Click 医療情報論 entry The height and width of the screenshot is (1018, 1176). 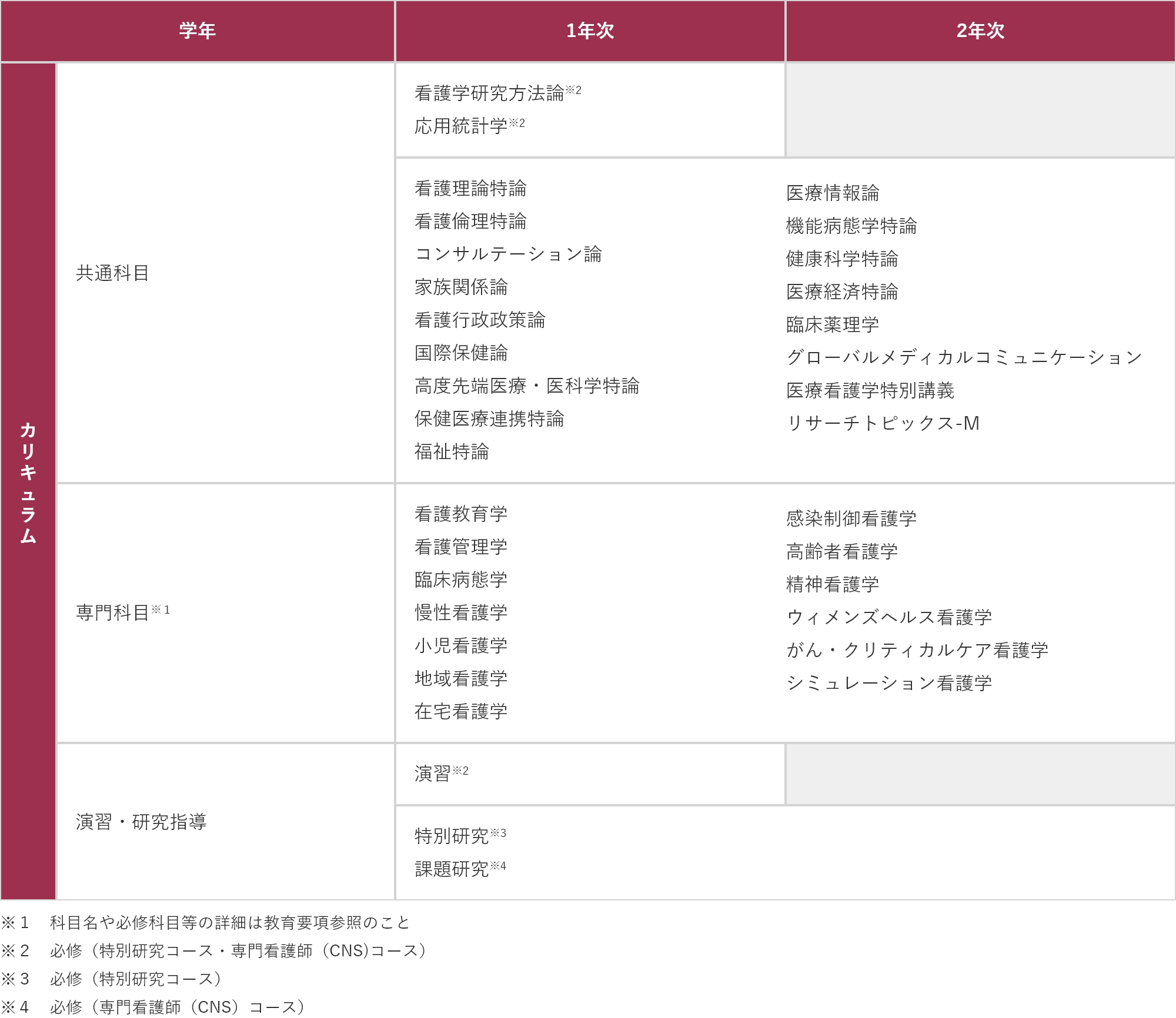click(x=833, y=193)
